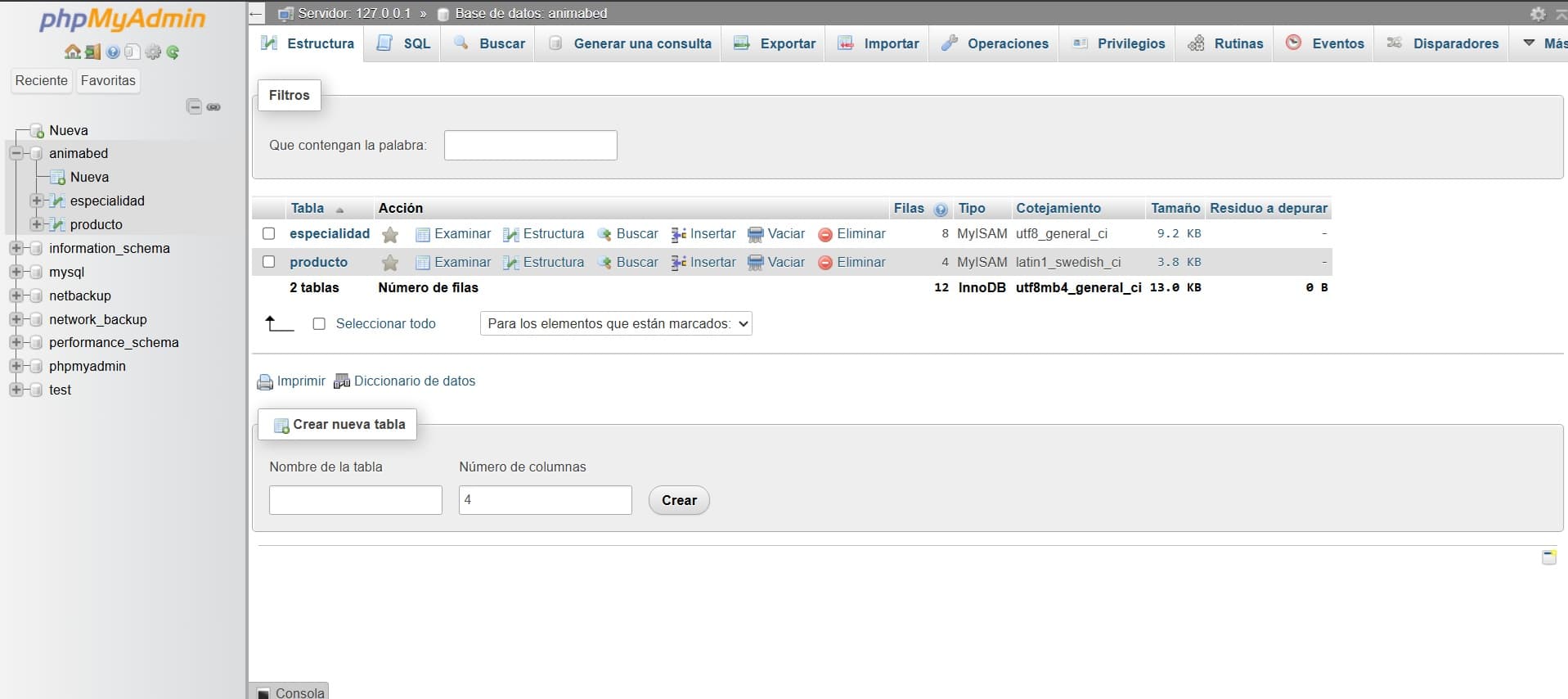Viewport: 1568px width, 699px height.
Task: Sort by Tabla column header
Action: 308,209
